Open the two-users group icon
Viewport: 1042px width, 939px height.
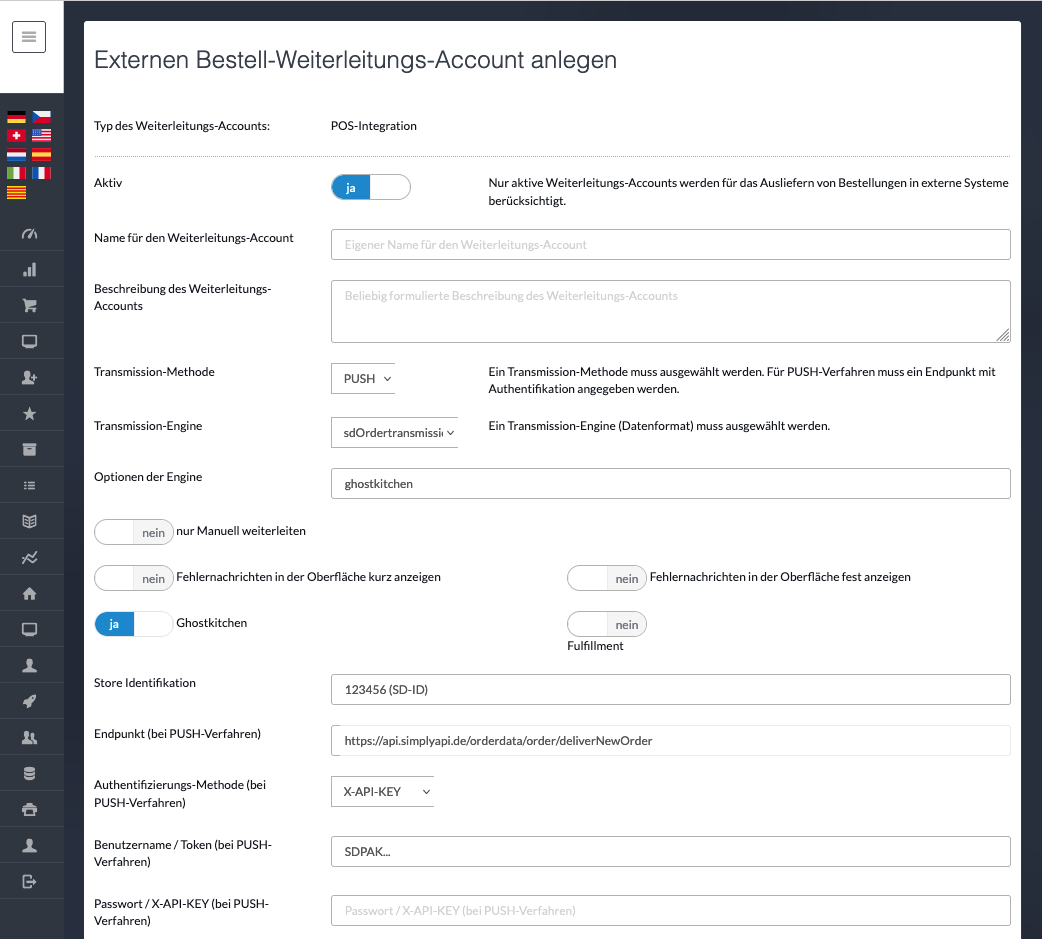tap(29, 737)
